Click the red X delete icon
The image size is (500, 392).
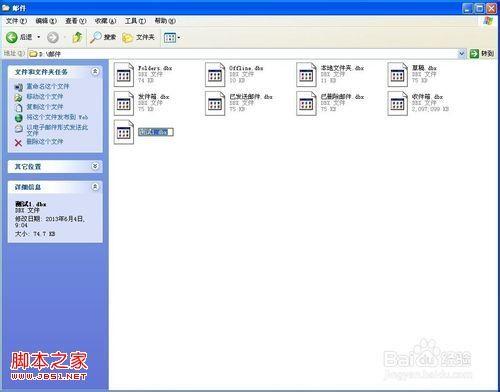pos(18,143)
